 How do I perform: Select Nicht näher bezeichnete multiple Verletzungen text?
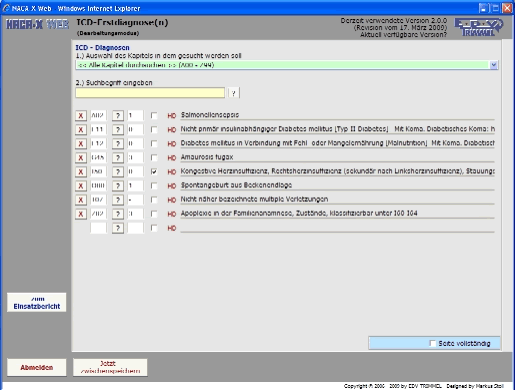coord(254,199)
